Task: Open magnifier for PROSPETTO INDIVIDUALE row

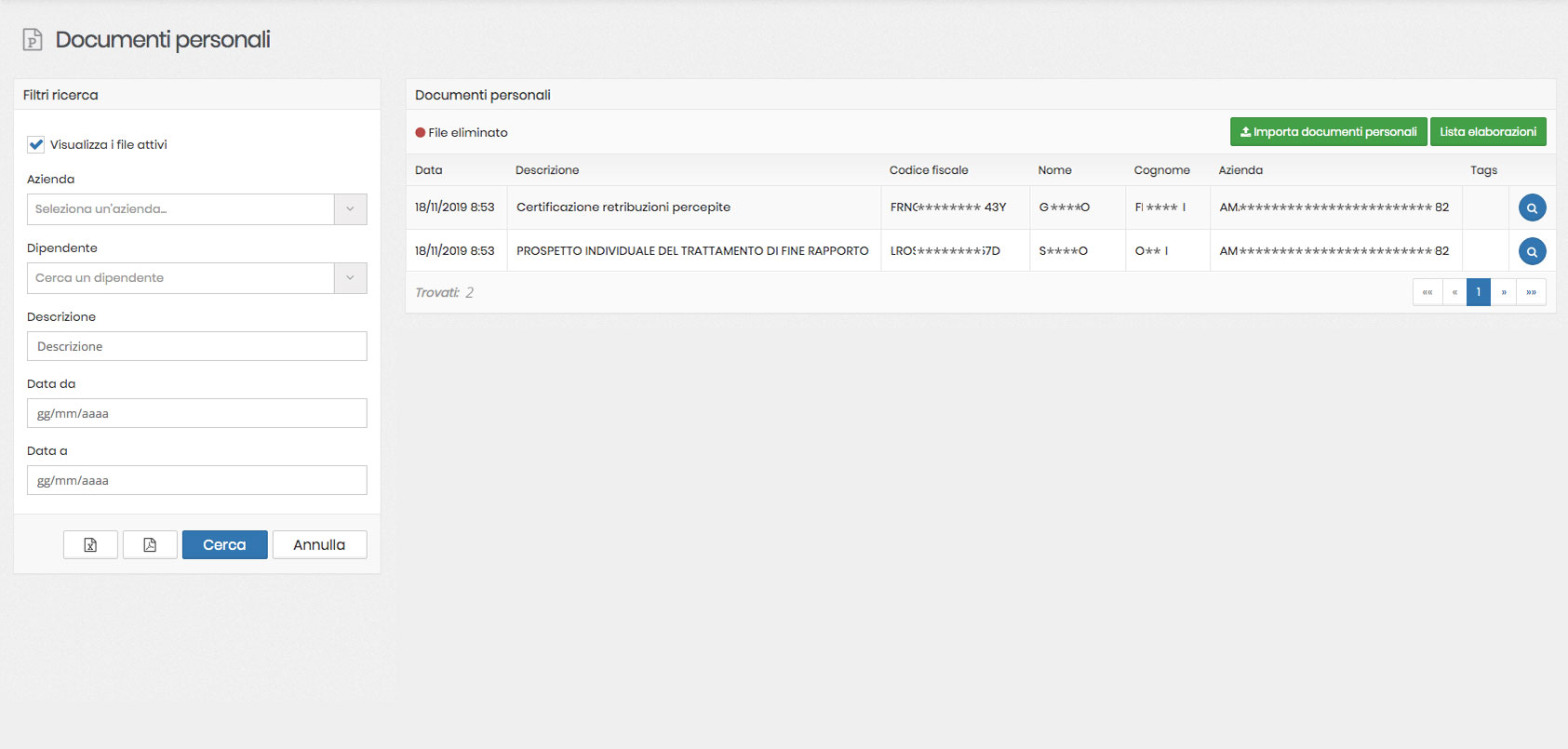Action: pos(1532,251)
